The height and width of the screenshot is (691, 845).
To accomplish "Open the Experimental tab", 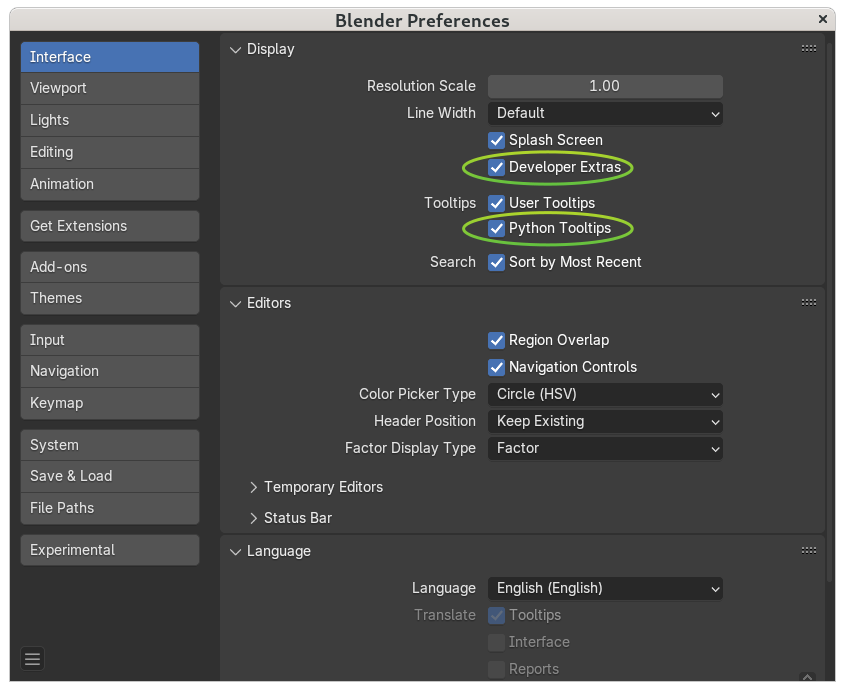I will coord(110,550).
